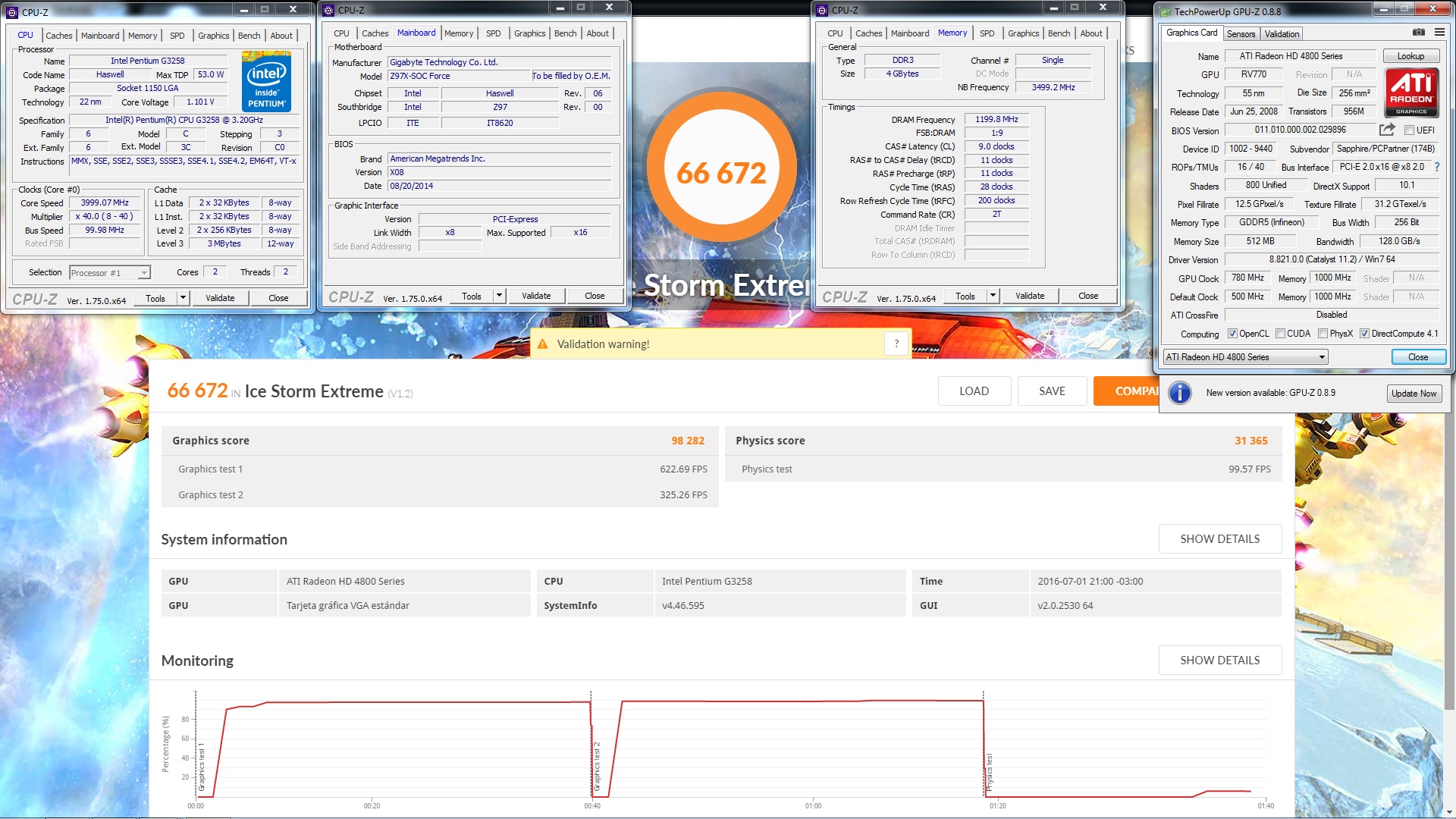The height and width of the screenshot is (819, 1456).
Task: Click the BIOS share/export arrow icon in GPU-Z
Action: [1387, 130]
